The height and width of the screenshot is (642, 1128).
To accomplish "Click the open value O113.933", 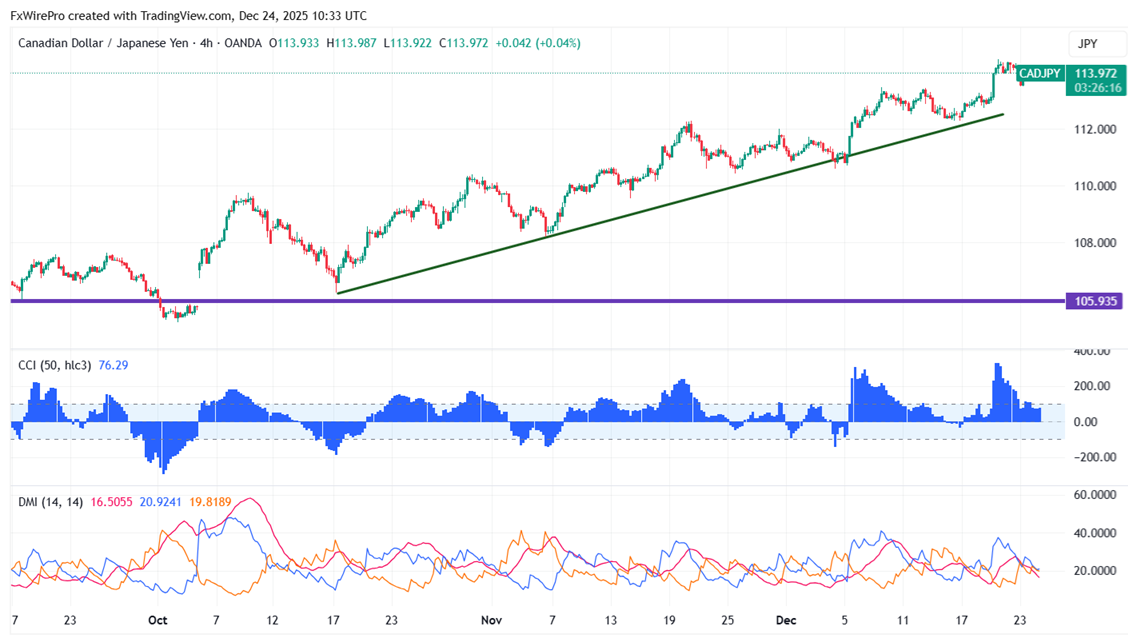I will point(294,43).
